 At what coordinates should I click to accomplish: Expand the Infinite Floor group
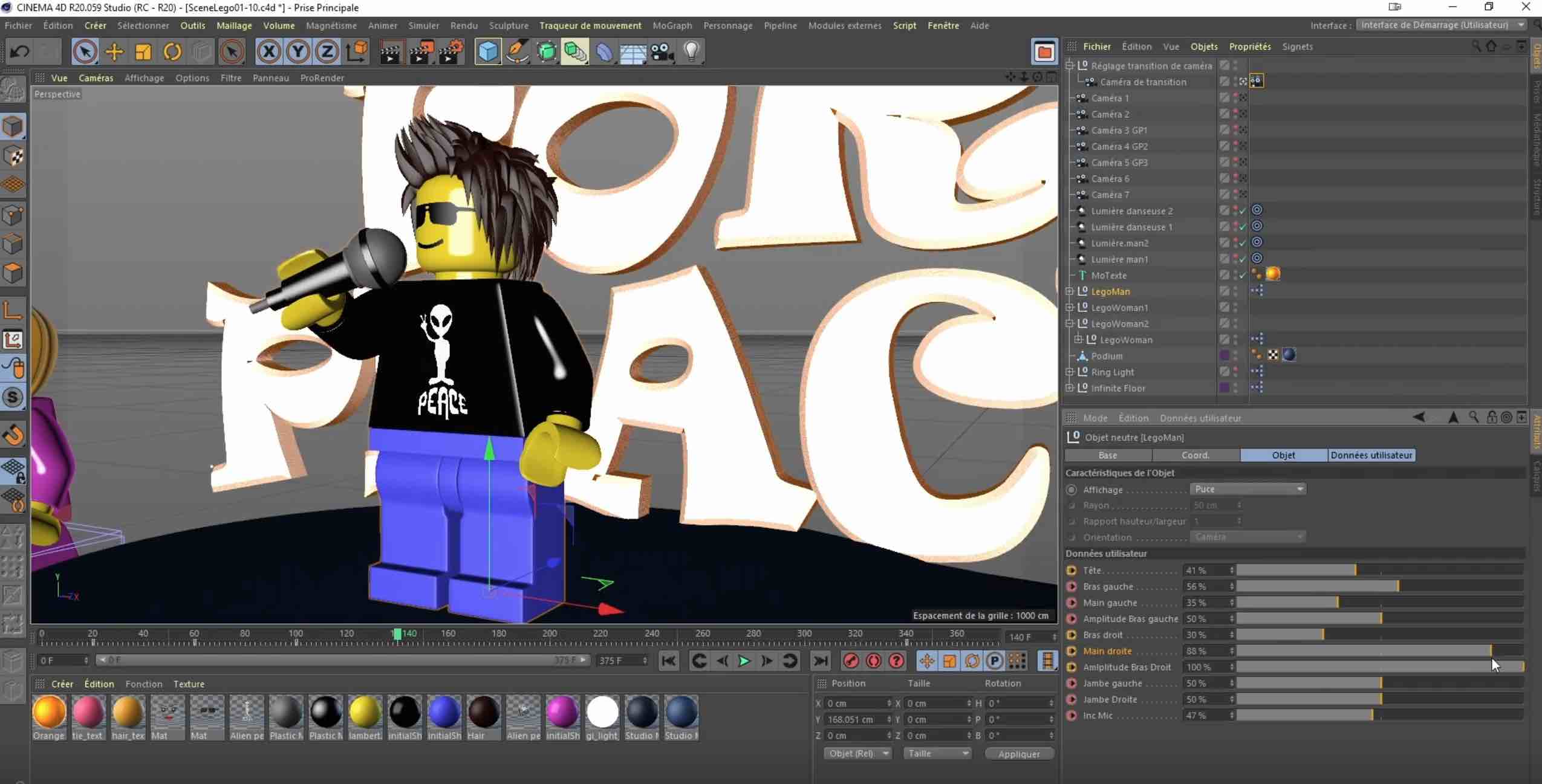(x=1070, y=388)
